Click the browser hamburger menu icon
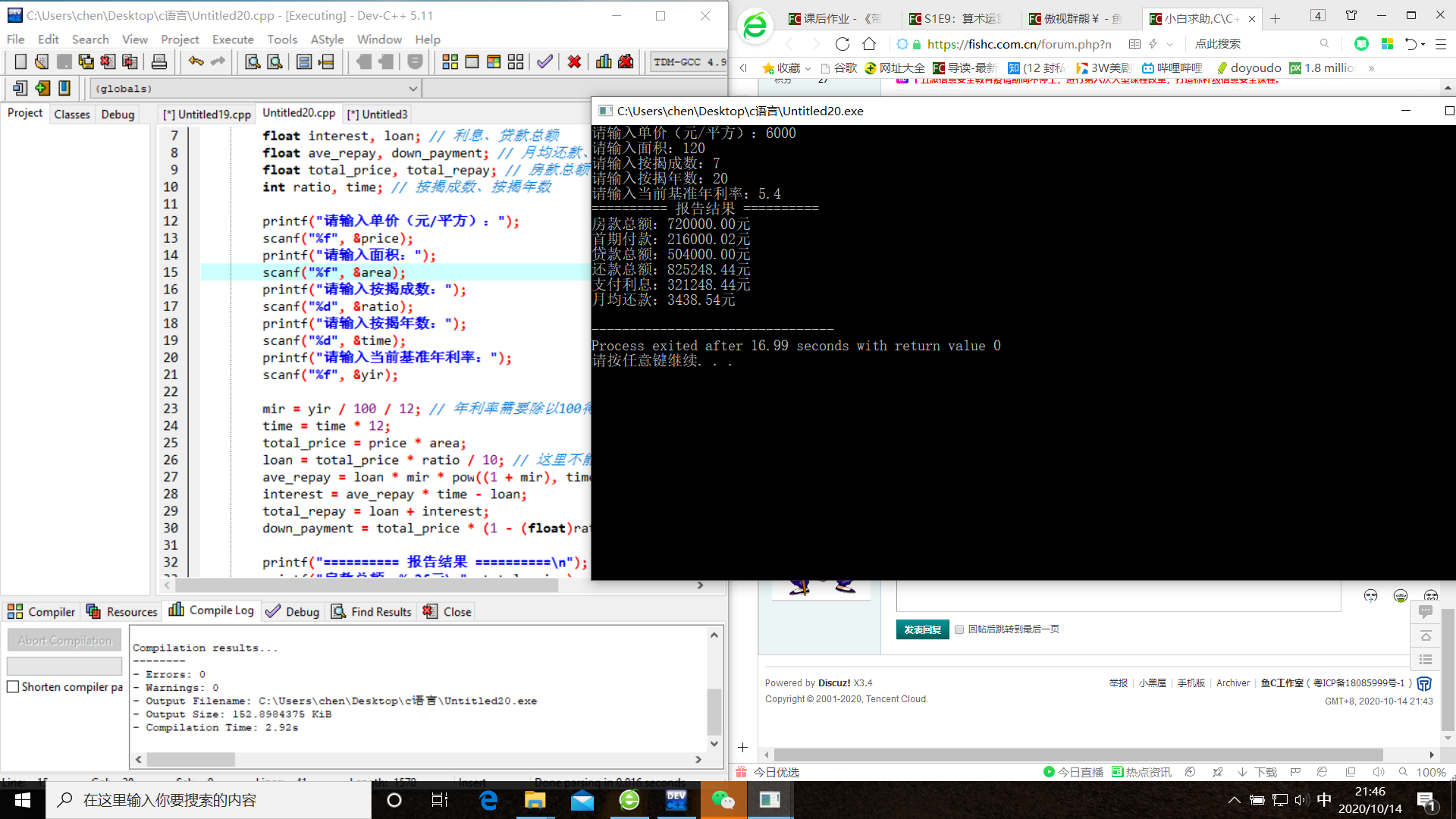The height and width of the screenshot is (819, 1456). click(1440, 44)
